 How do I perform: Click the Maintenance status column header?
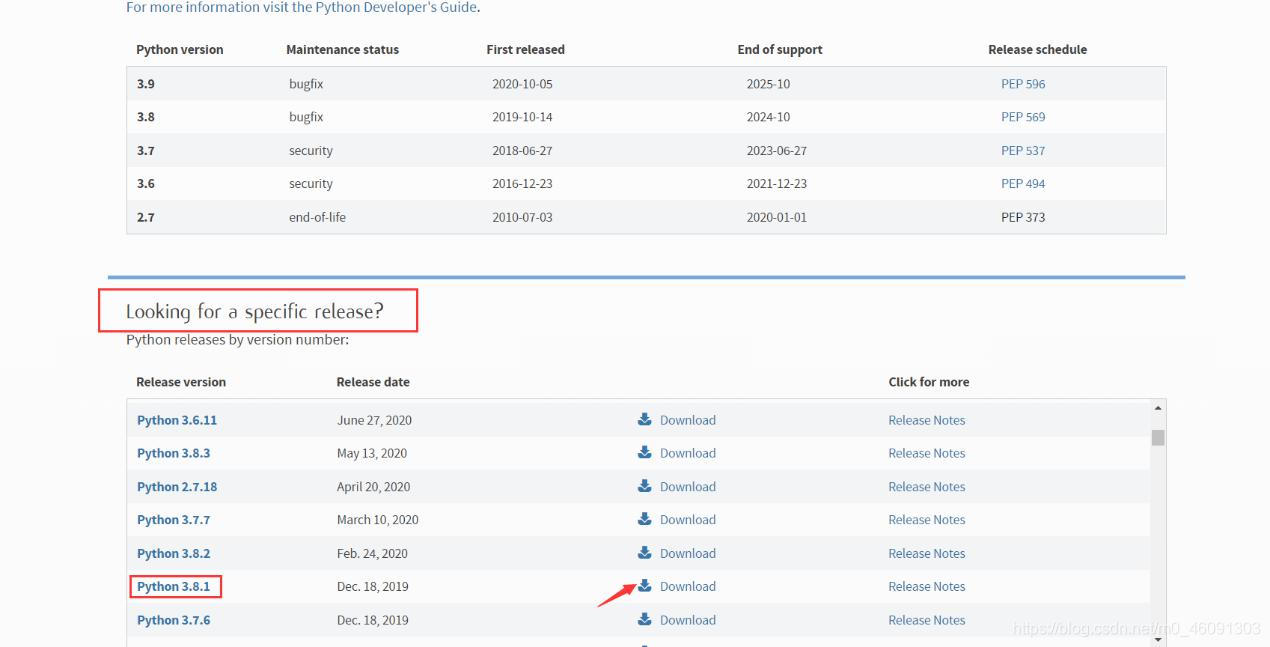click(342, 49)
